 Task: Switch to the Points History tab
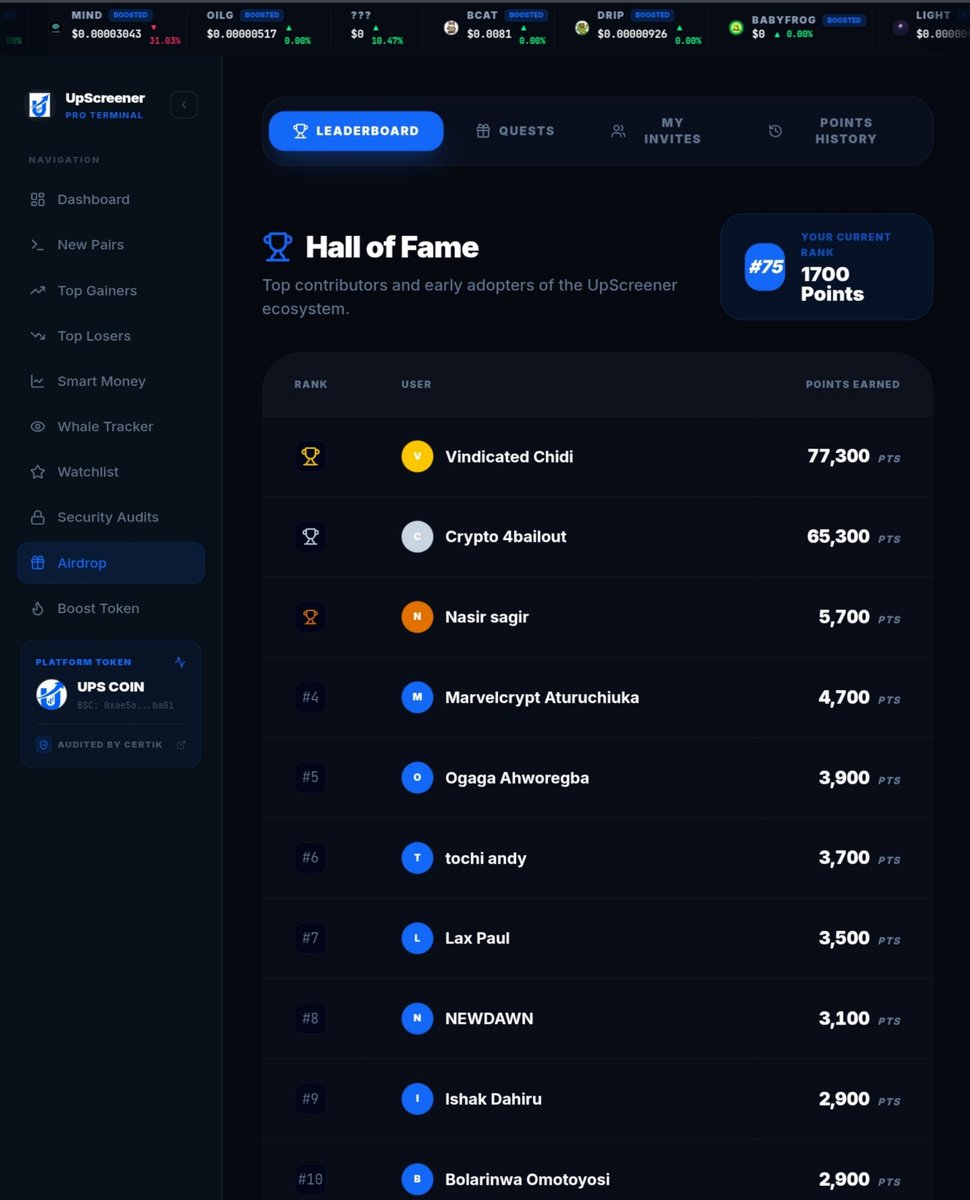coord(823,131)
